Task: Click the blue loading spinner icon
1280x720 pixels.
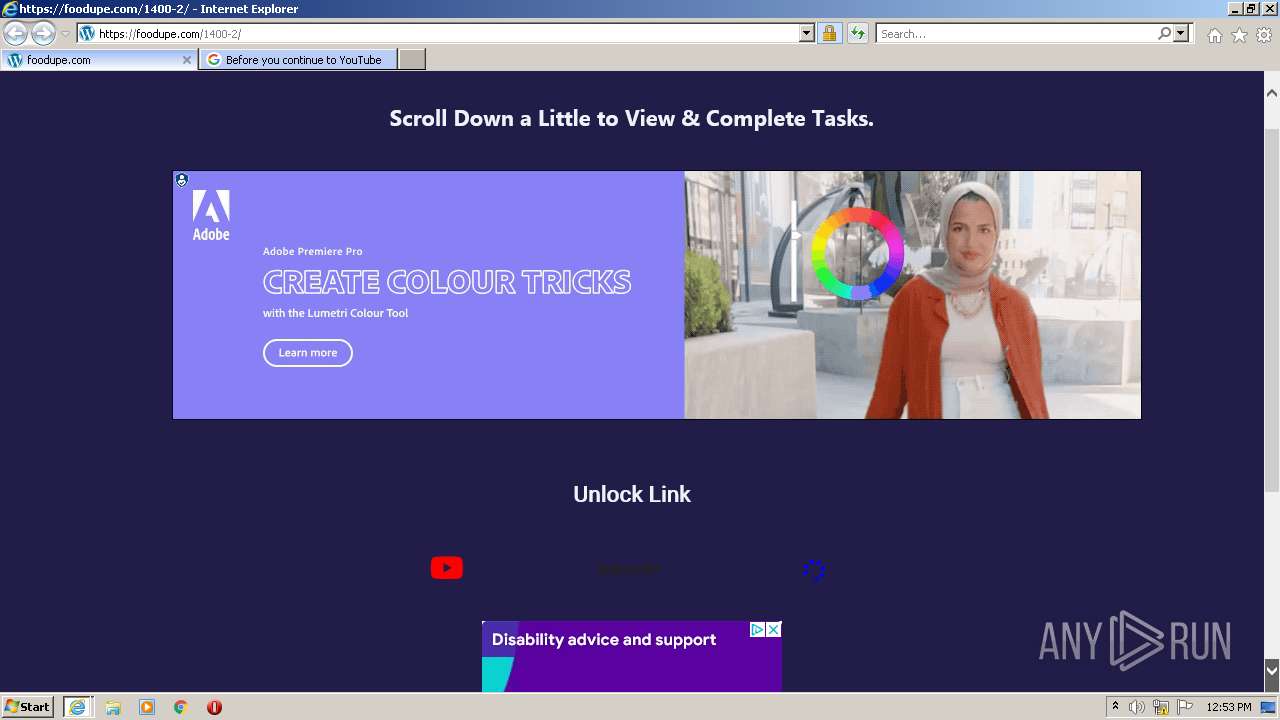Action: (814, 570)
